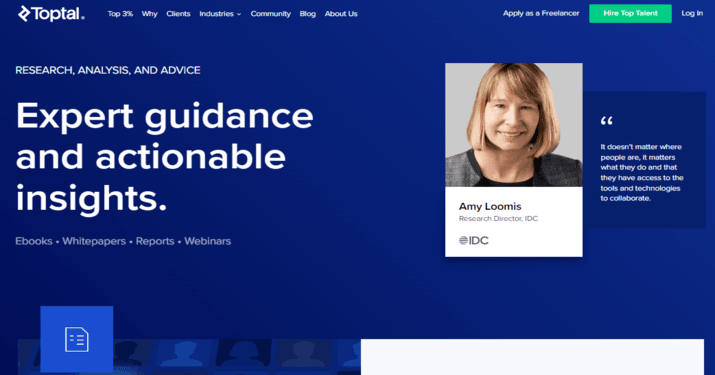
Task: Click the Research, Analysis, and Advice heading
Action: click(108, 70)
